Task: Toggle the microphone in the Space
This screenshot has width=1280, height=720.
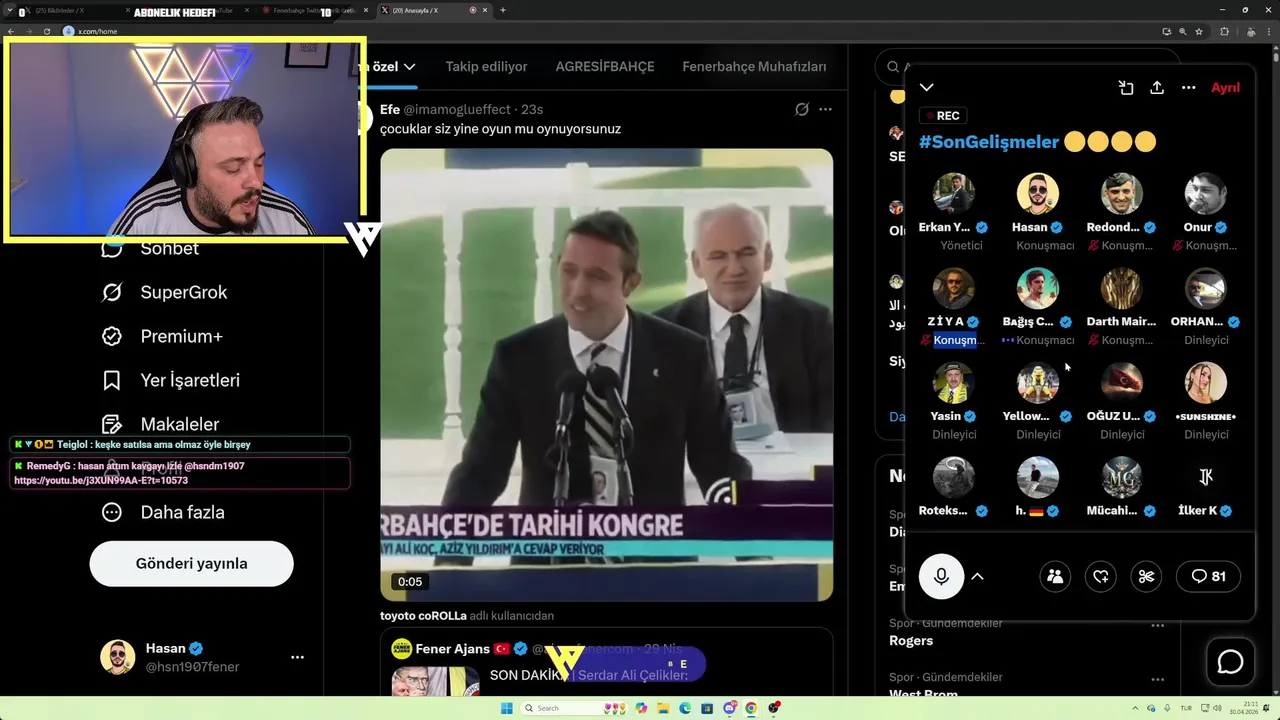Action: pyautogui.click(x=941, y=576)
